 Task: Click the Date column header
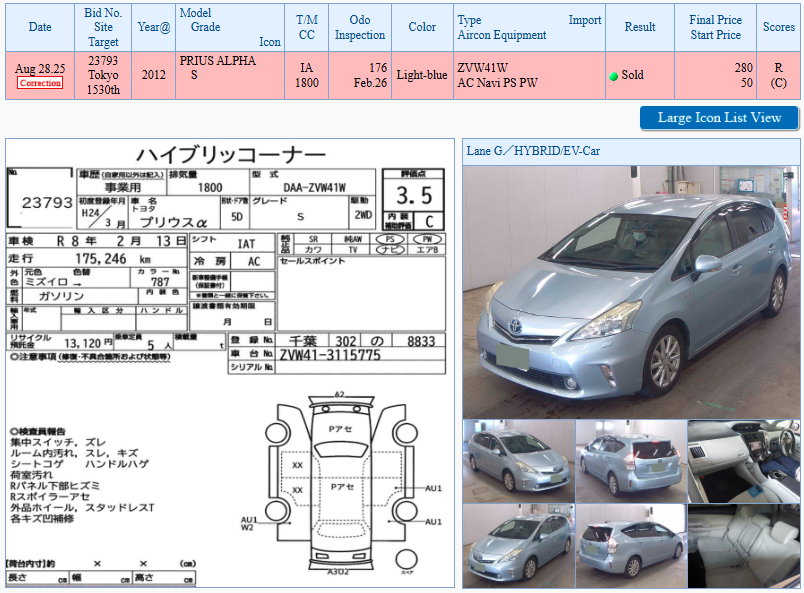tap(40, 28)
